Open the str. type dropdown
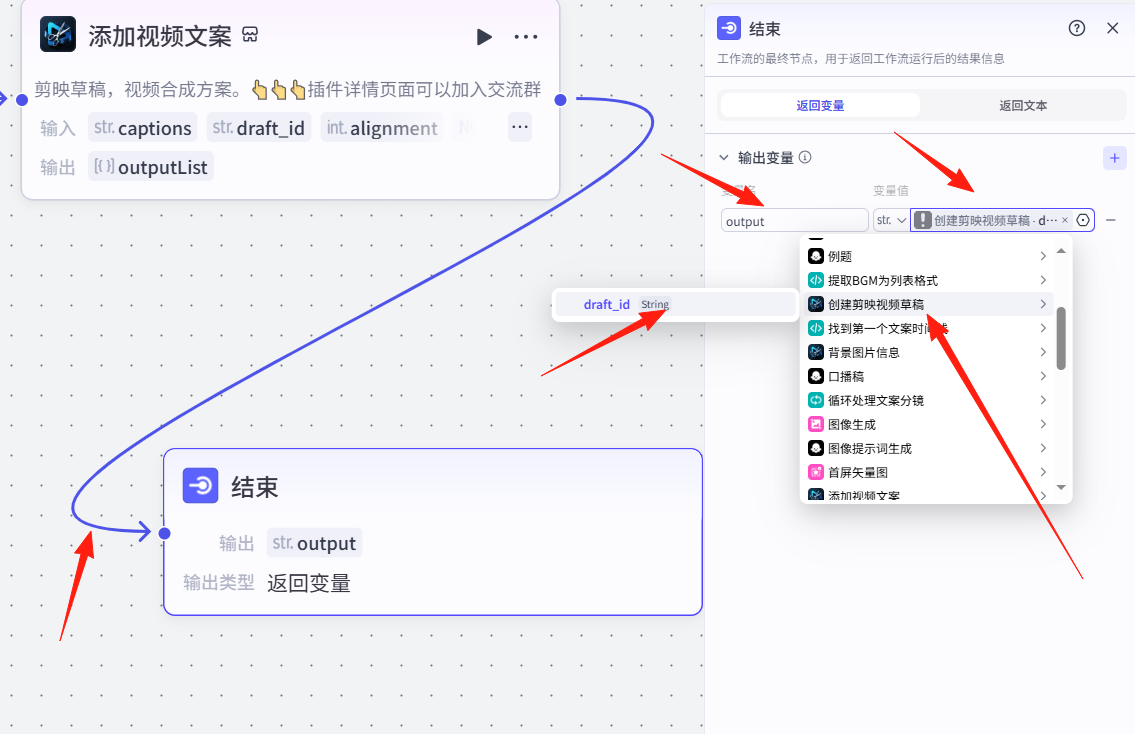The width and height of the screenshot is (1135, 734). click(x=891, y=220)
